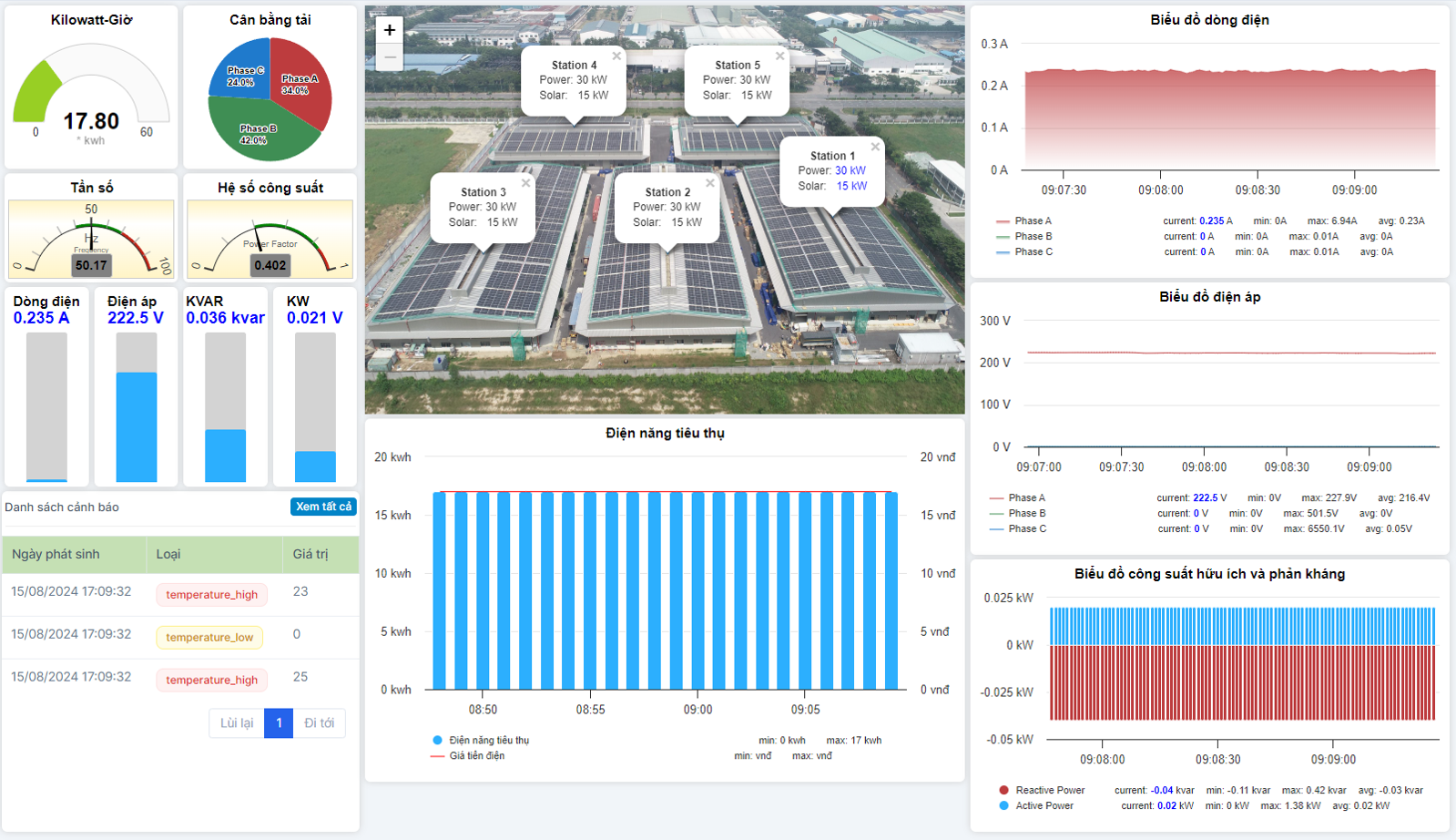Click the yellow temperature_low alert tag
Screen dimensions: 1456x840
tap(209, 638)
